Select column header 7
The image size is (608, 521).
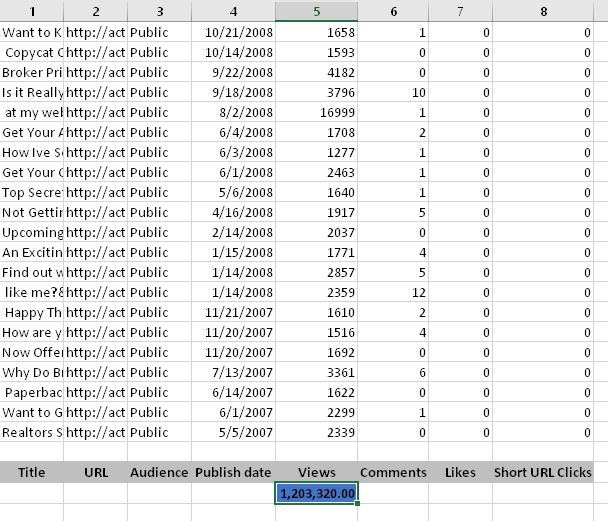[460, 11]
